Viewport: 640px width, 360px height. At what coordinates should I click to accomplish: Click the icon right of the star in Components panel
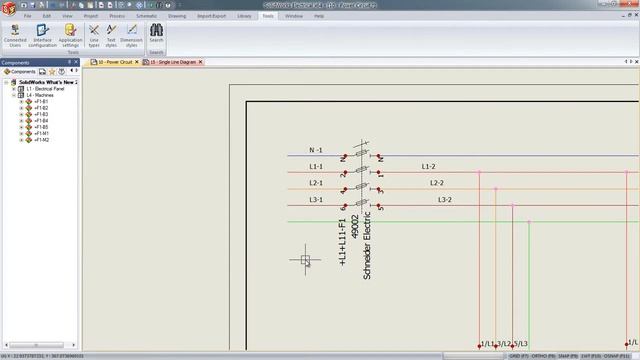pos(61,71)
